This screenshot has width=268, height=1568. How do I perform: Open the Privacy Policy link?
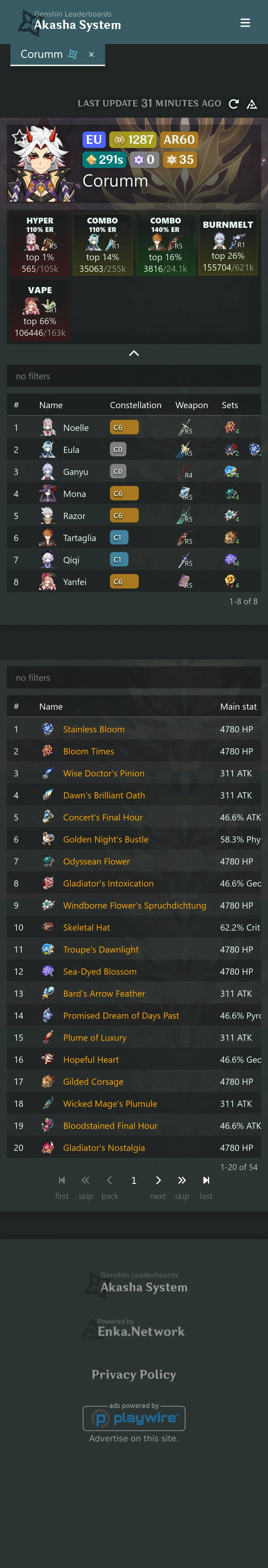[134, 1374]
